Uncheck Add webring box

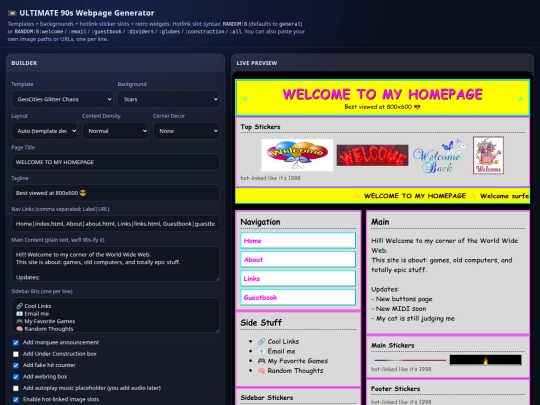[16, 377]
